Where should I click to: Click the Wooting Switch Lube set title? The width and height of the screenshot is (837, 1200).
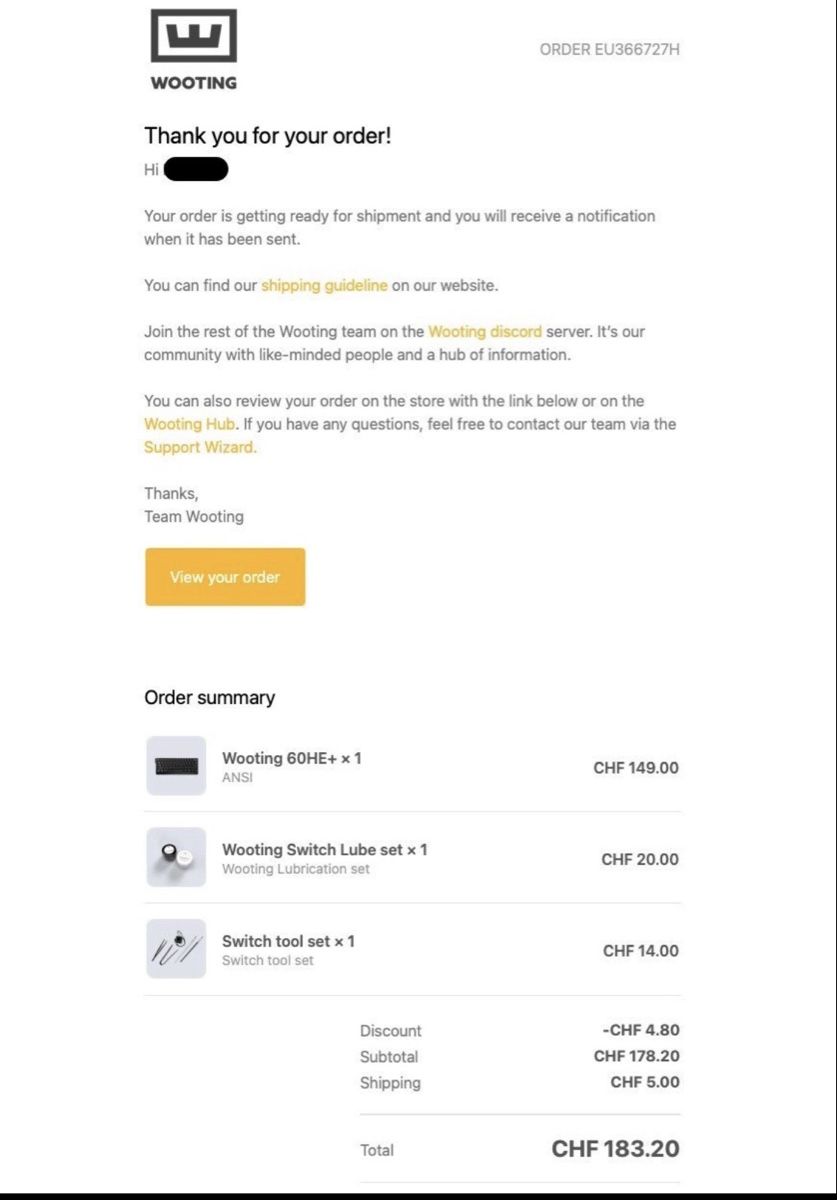325,849
